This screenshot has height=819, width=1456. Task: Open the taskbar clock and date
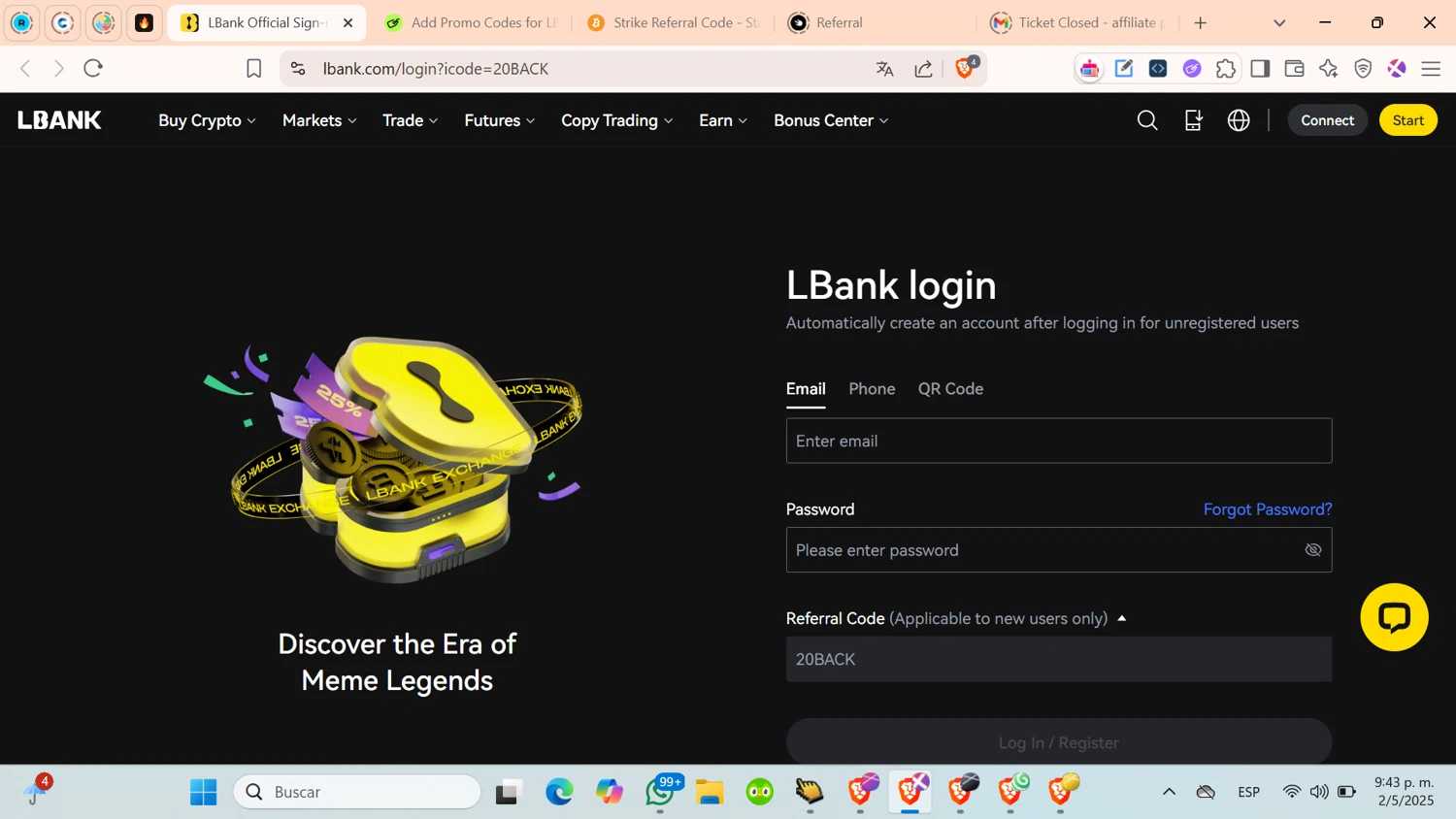click(x=1404, y=792)
